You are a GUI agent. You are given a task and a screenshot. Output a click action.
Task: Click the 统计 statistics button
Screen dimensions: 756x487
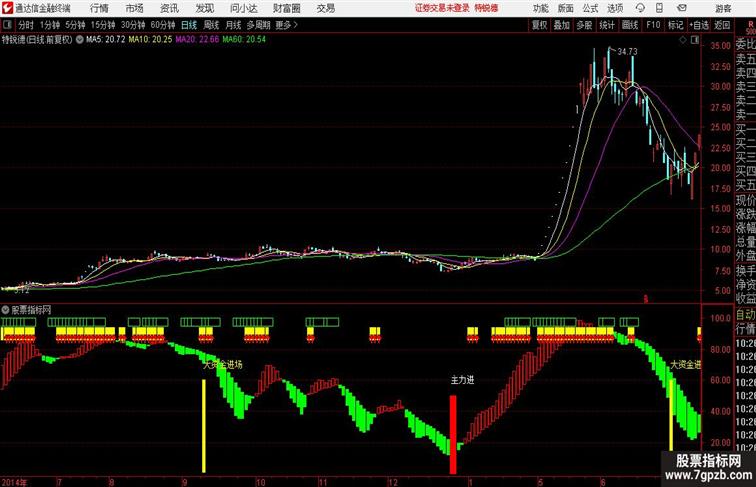[607, 25]
